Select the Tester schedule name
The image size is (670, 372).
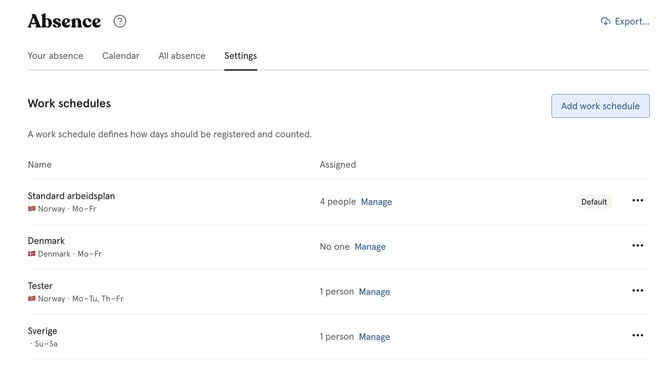click(x=40, y=286)
